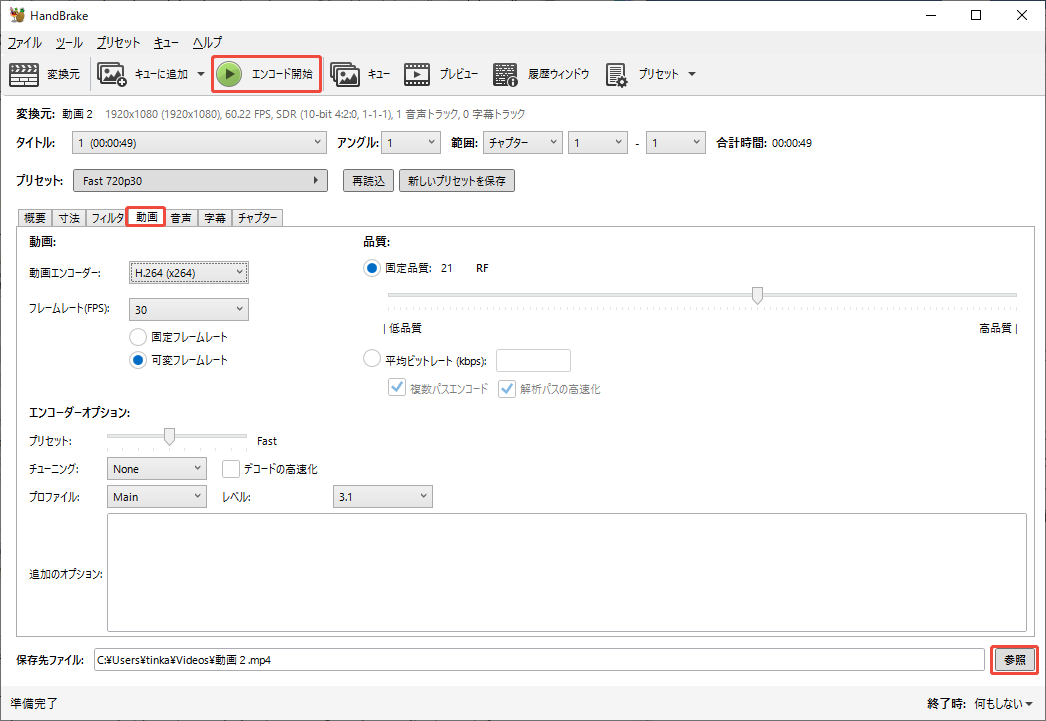Select the 平均ビットレート (kbps) radio button
1046x721 pixels.
click(x=372, y=359)
